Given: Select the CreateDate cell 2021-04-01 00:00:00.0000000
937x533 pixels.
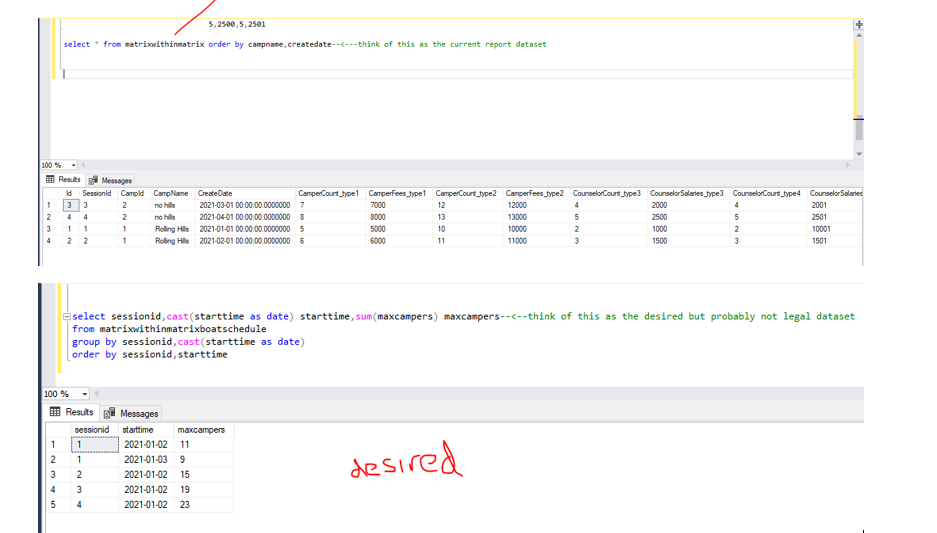Looking at the screenshot, I should click(x=245, y=218).
